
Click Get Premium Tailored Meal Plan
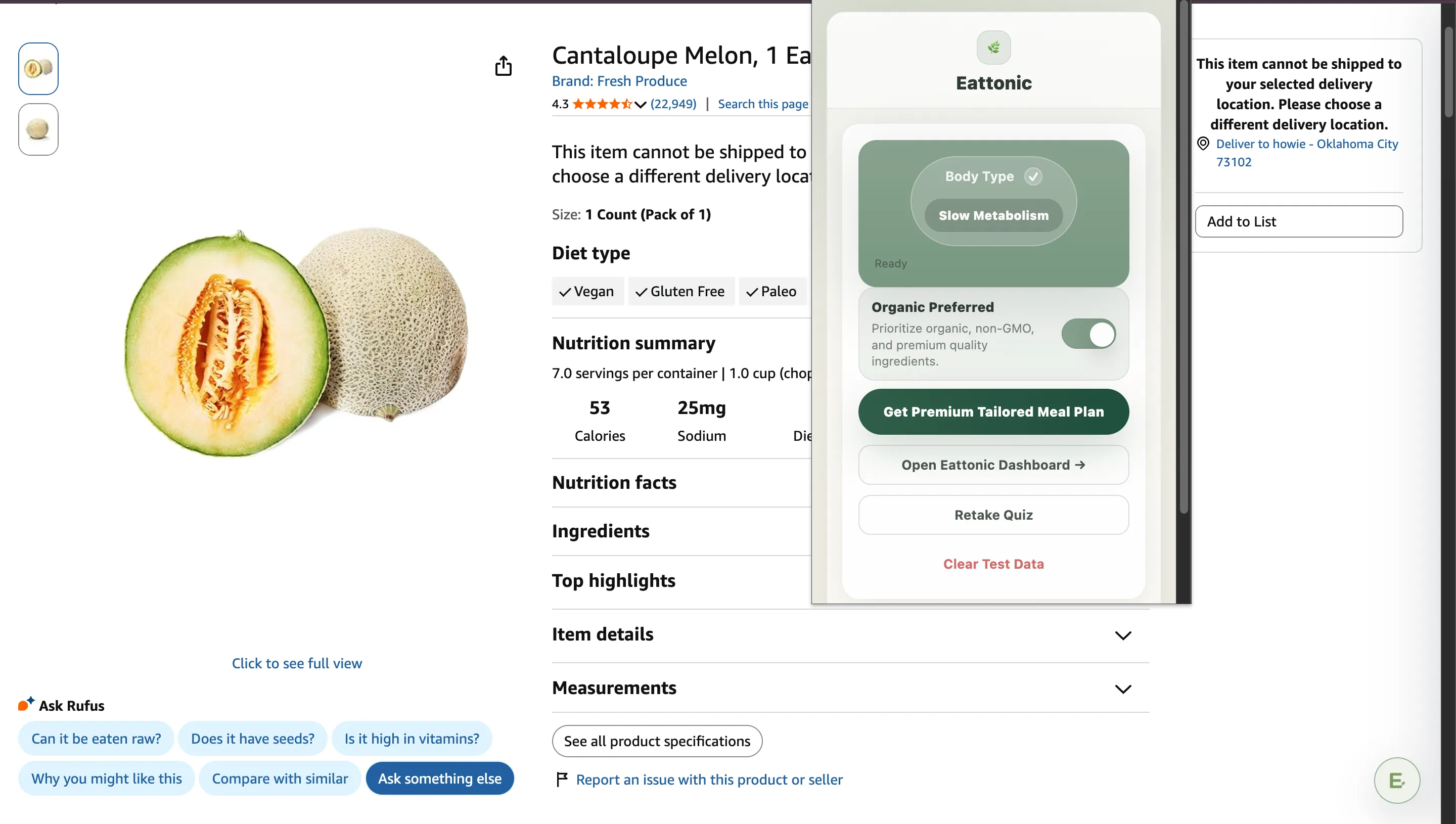point(993,411)
